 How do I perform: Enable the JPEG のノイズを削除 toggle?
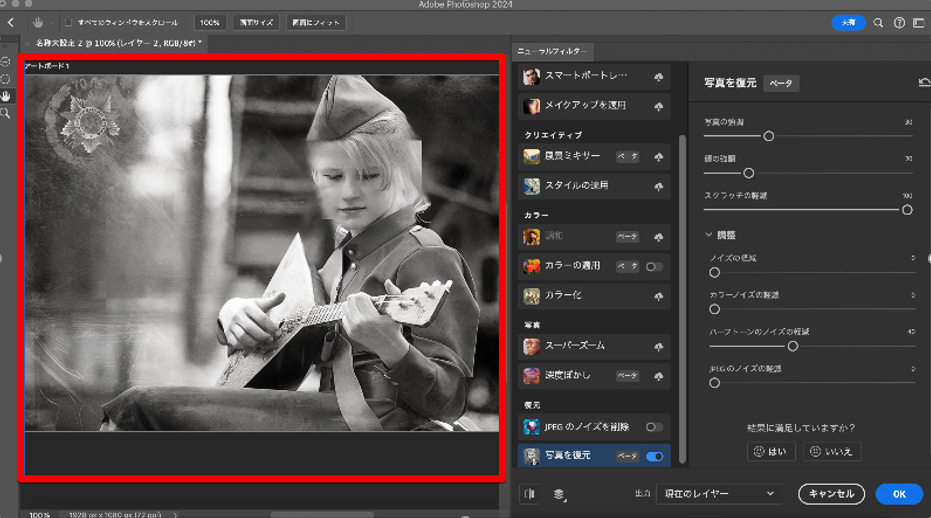(653, 427)
